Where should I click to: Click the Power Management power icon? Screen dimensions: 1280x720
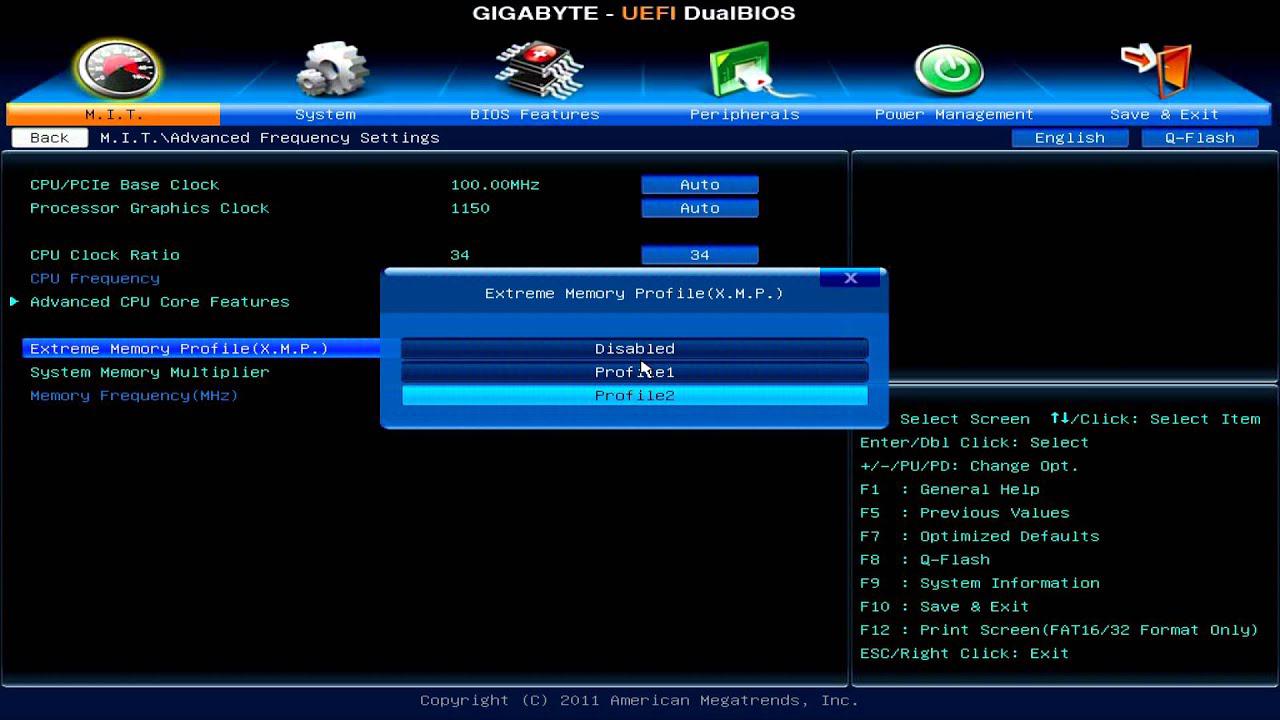(948, 68)
